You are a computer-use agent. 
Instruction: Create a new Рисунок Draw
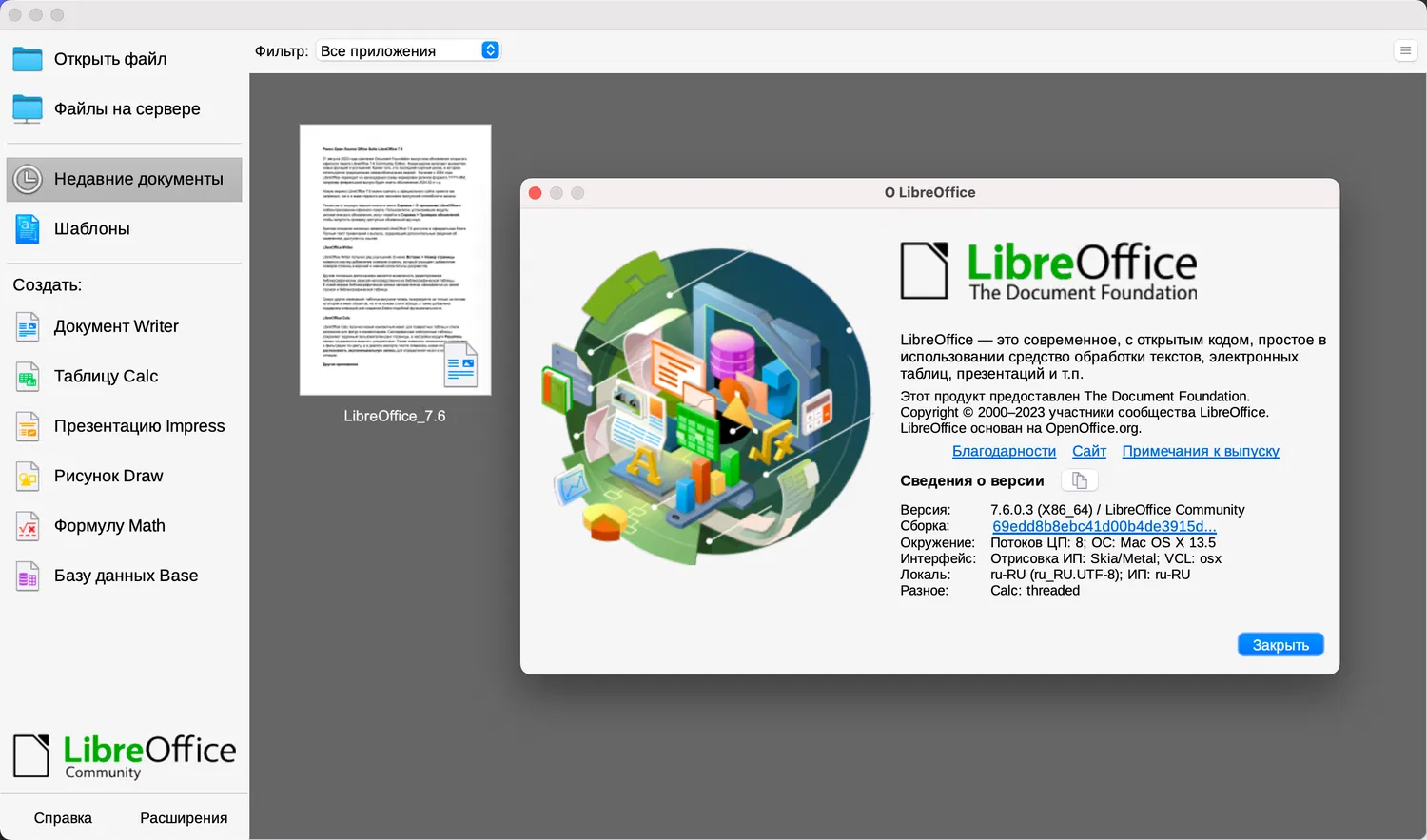click(x=125, y=476)
